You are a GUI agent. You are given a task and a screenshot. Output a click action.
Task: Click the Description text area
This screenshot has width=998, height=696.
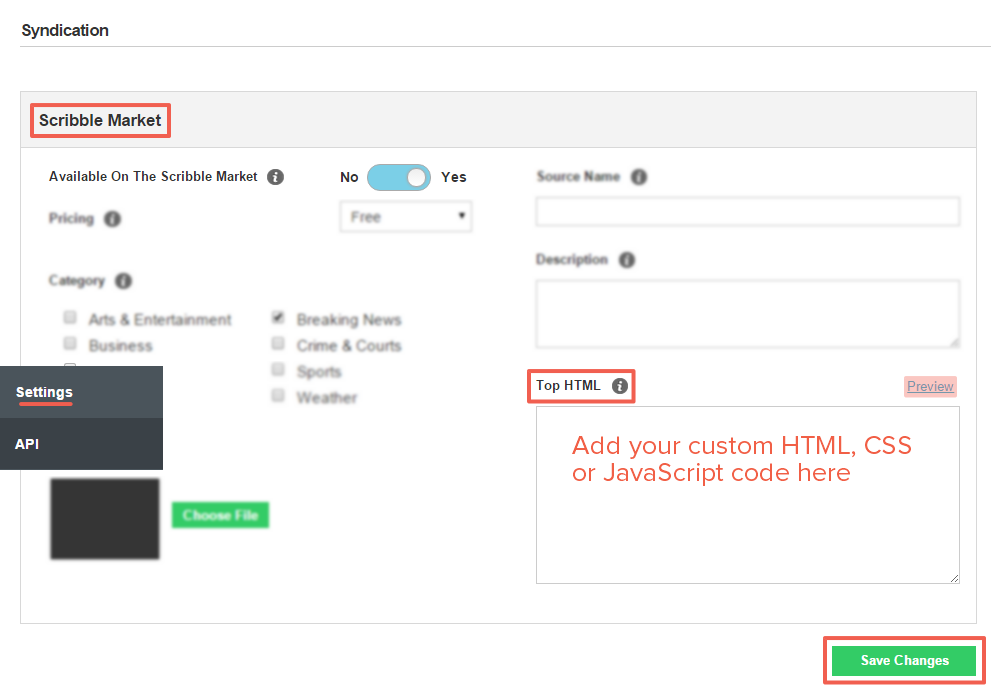click(x=748, y=314)
